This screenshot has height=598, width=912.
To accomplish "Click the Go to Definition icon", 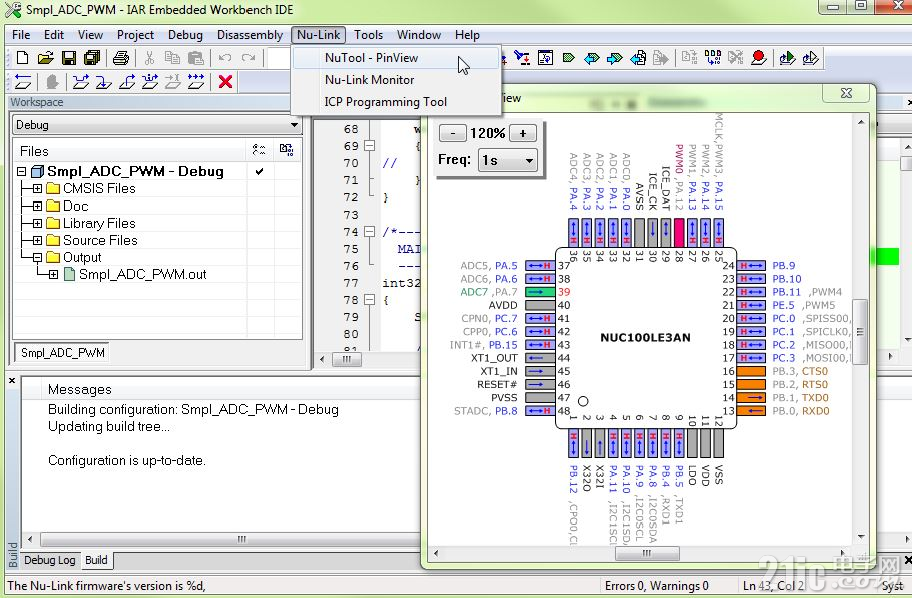I will point(545,58).
